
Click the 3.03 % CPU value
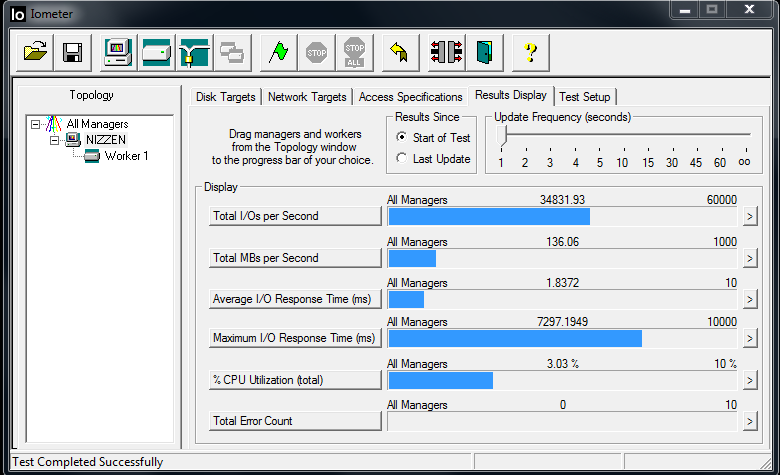coord(563,364)
